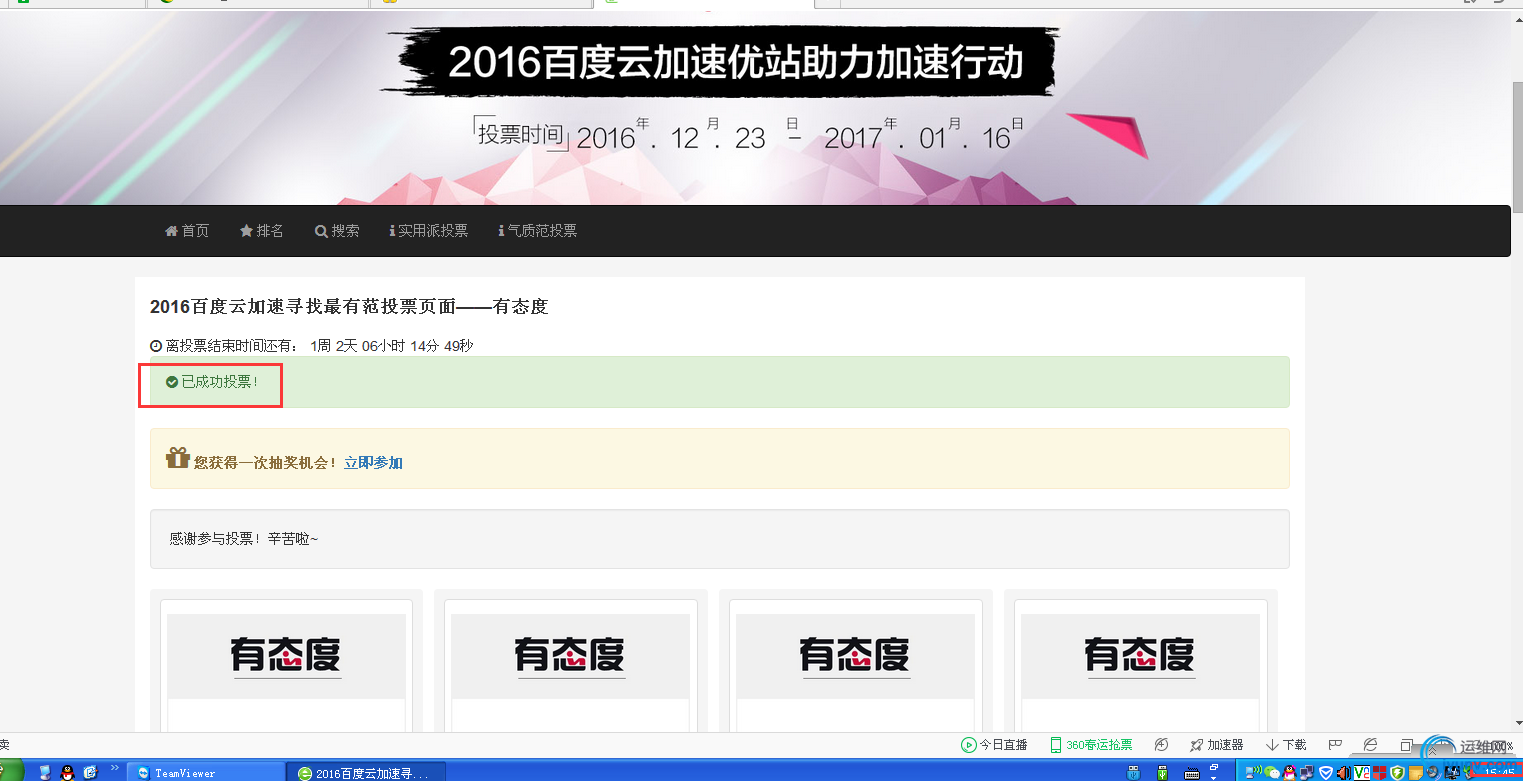Go to the 排名 ranking page
Viewport: 1523px width, 781px height.
(262, 231)
